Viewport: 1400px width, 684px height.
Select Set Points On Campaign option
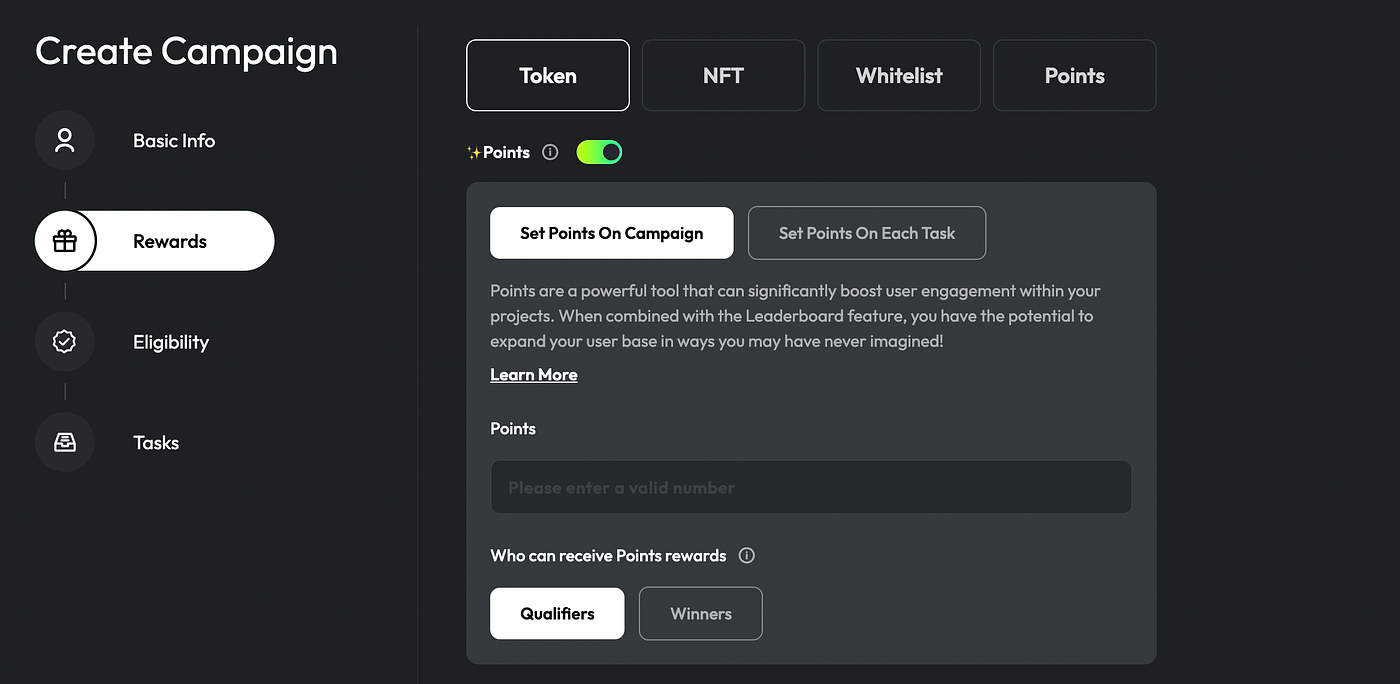(x=611, y=233)
